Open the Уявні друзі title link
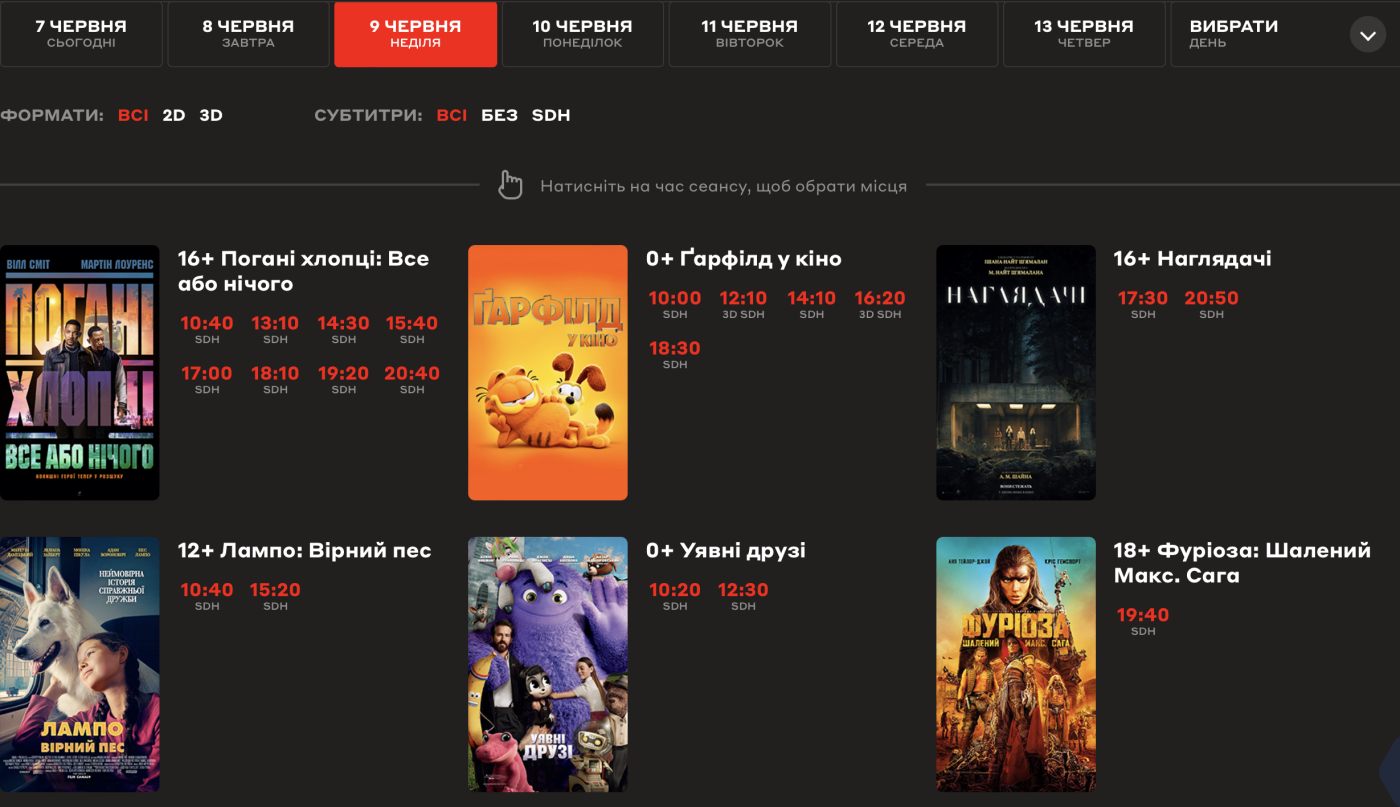This screenshot has width=1400, height=807. [x=726, y=550]
